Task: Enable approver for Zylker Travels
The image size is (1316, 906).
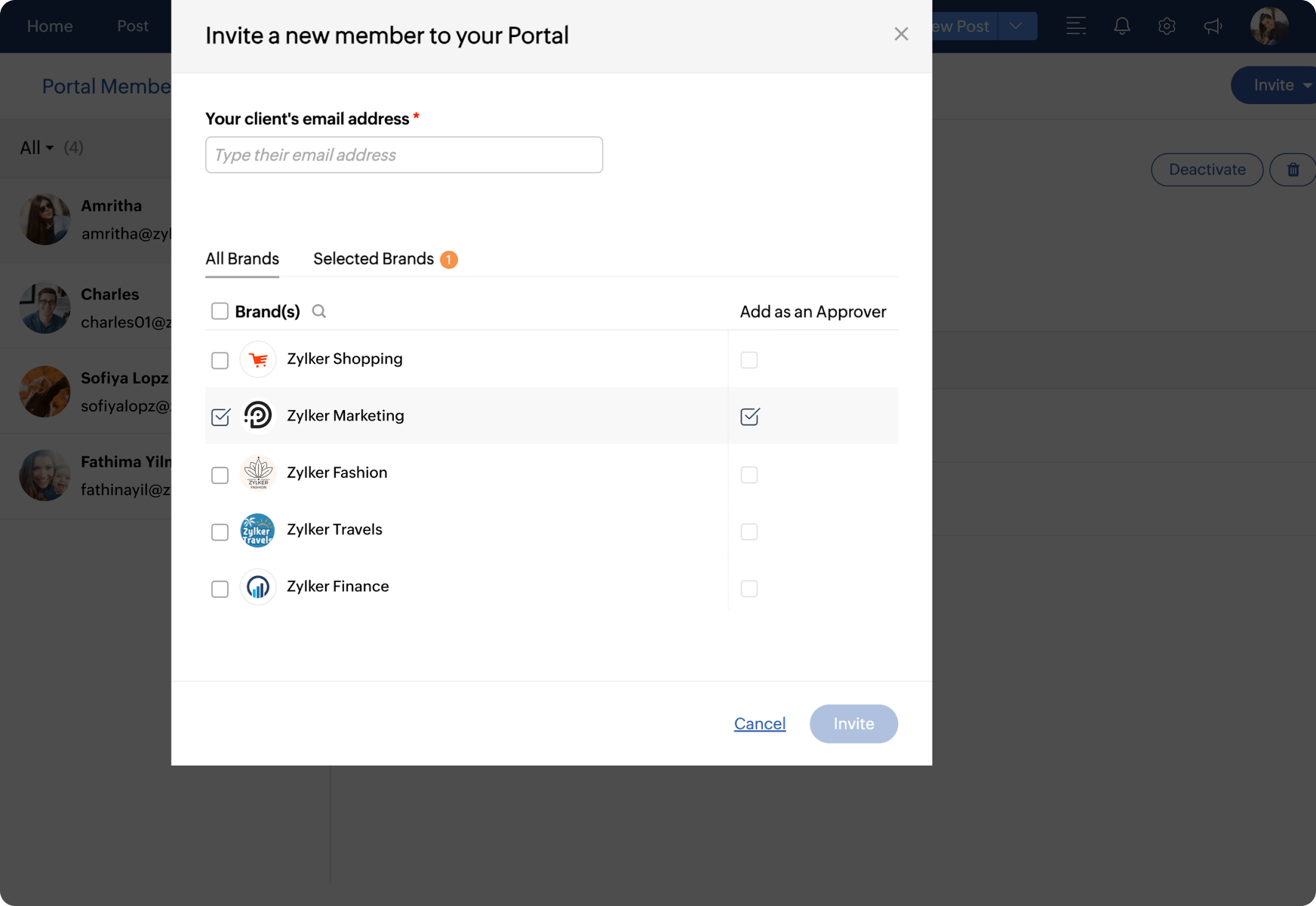Action: (x=749, y=532)
